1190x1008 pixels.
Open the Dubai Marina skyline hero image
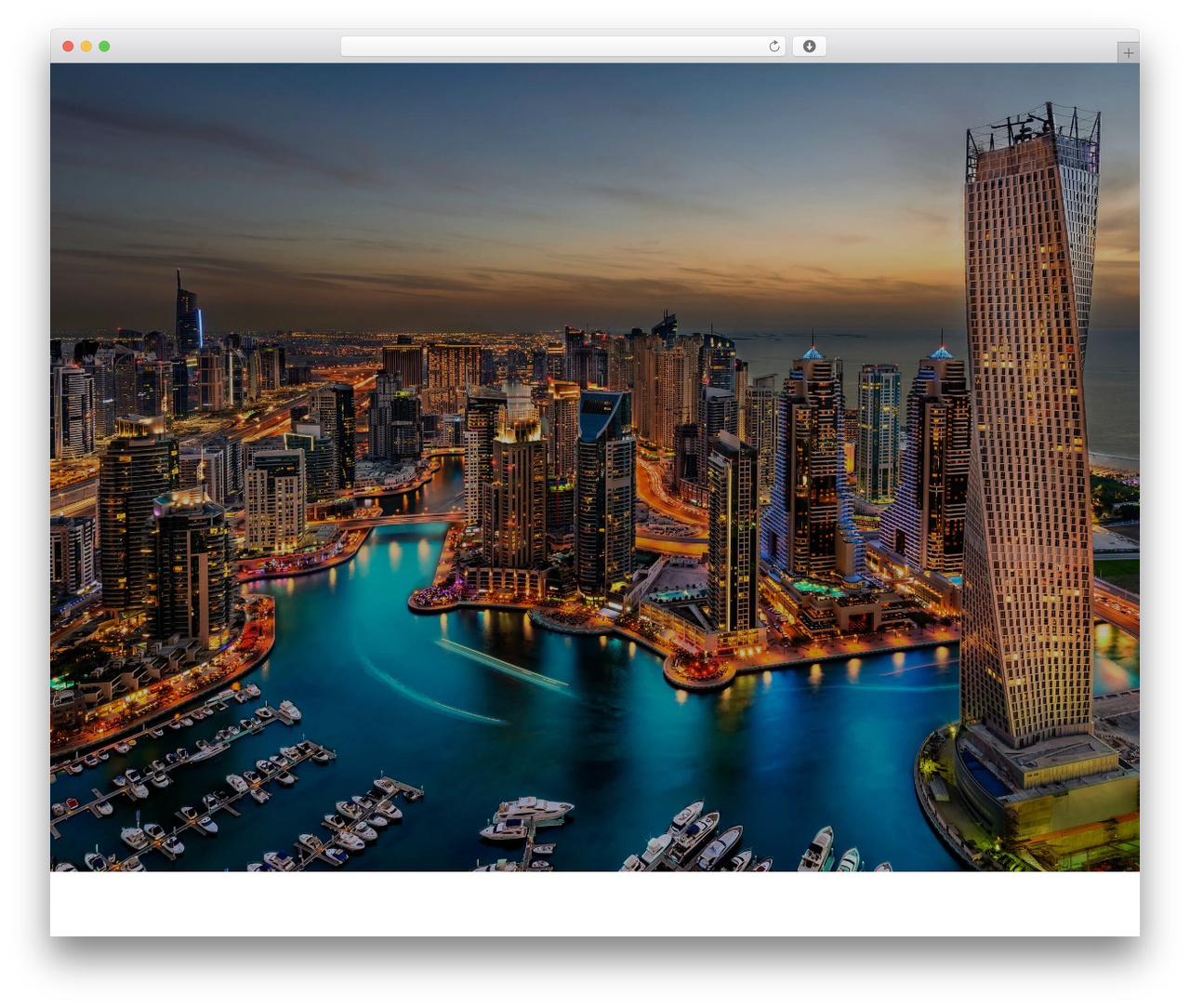(x=595, y=467)
